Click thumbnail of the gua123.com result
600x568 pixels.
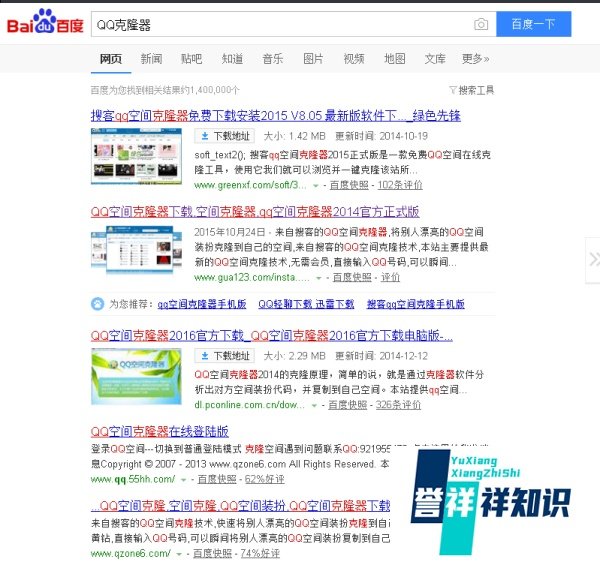tap(136, 251)
